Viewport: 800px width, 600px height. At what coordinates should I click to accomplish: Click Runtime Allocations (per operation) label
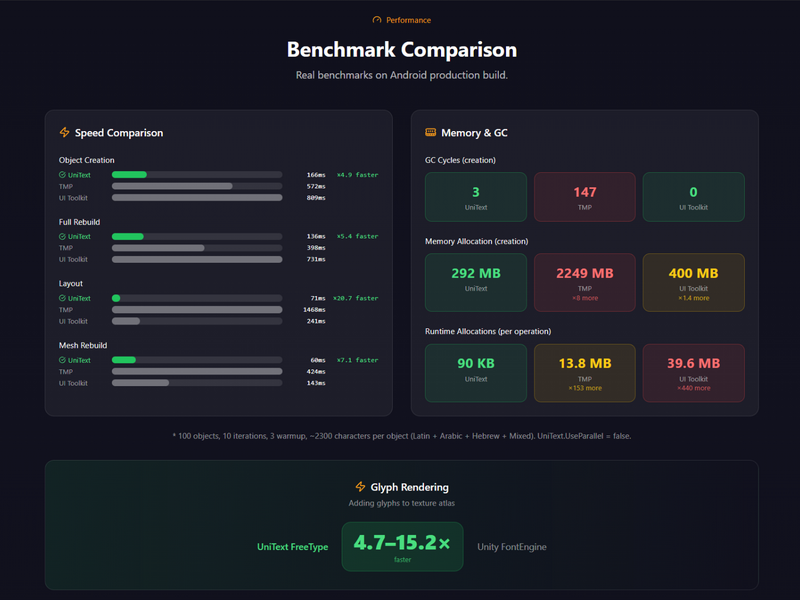click(488, 331)
